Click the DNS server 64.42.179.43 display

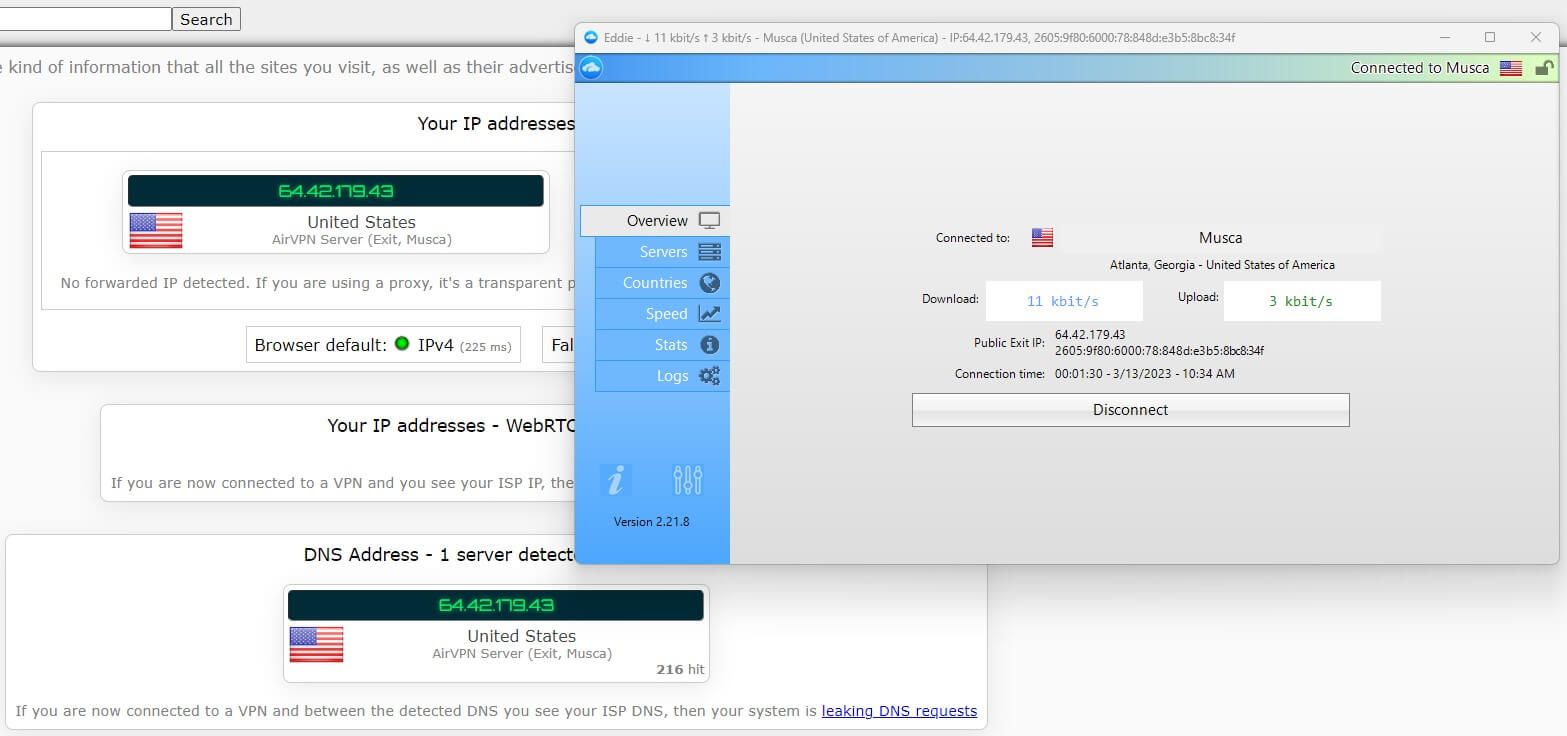[x=496, y=605]
